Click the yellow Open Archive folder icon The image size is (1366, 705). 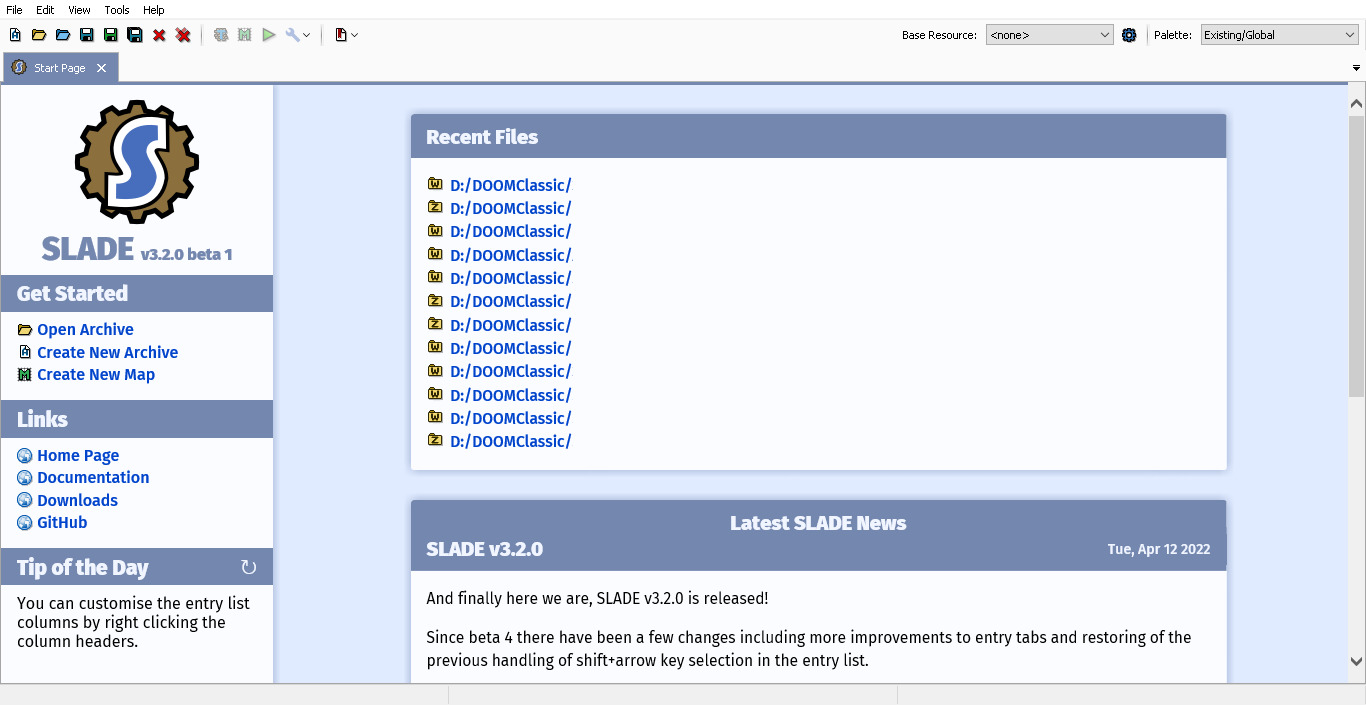click(39, 35)
